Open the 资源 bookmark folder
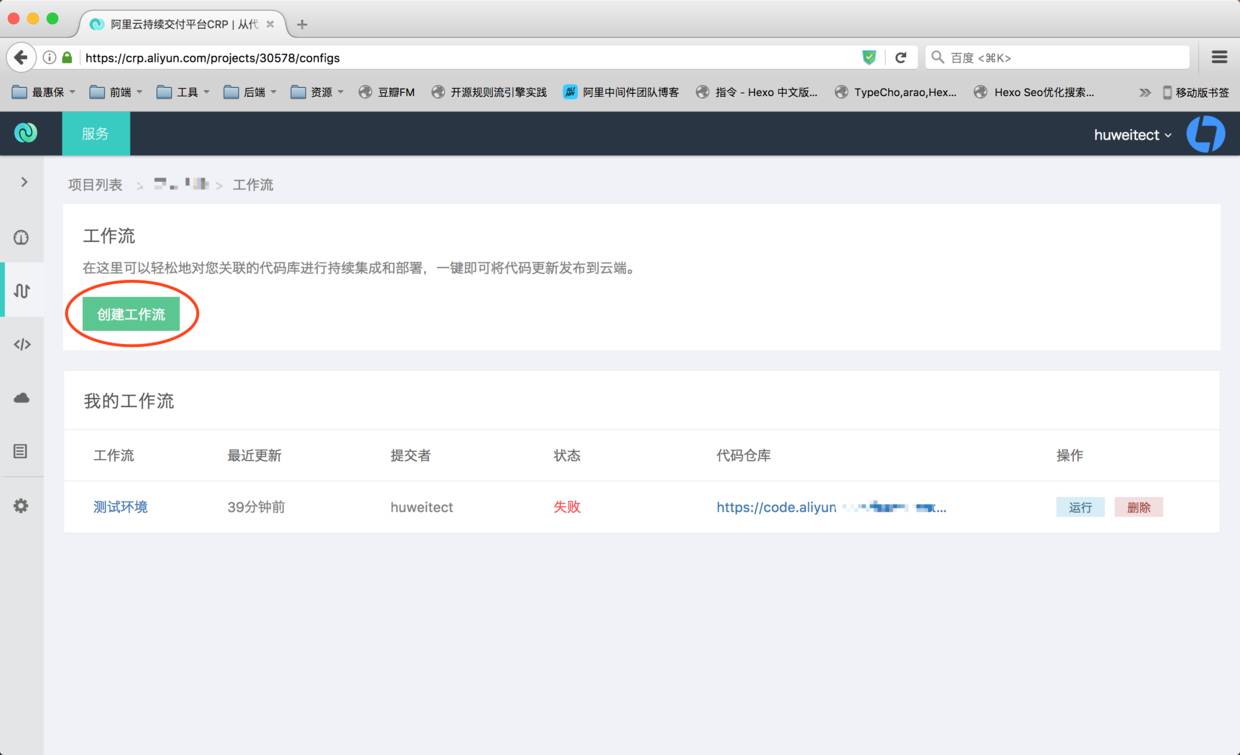Viewport: 1240px width, 755px height. click(x=317, y=92)
